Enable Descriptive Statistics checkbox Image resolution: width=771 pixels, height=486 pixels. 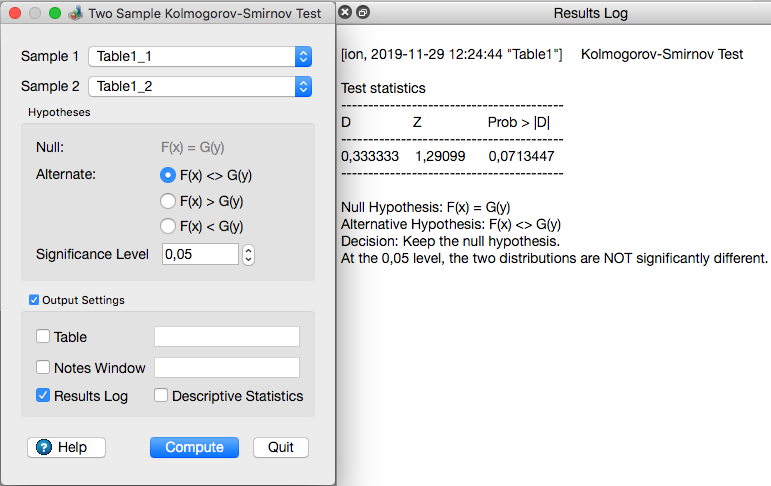[x=161, y=396]
